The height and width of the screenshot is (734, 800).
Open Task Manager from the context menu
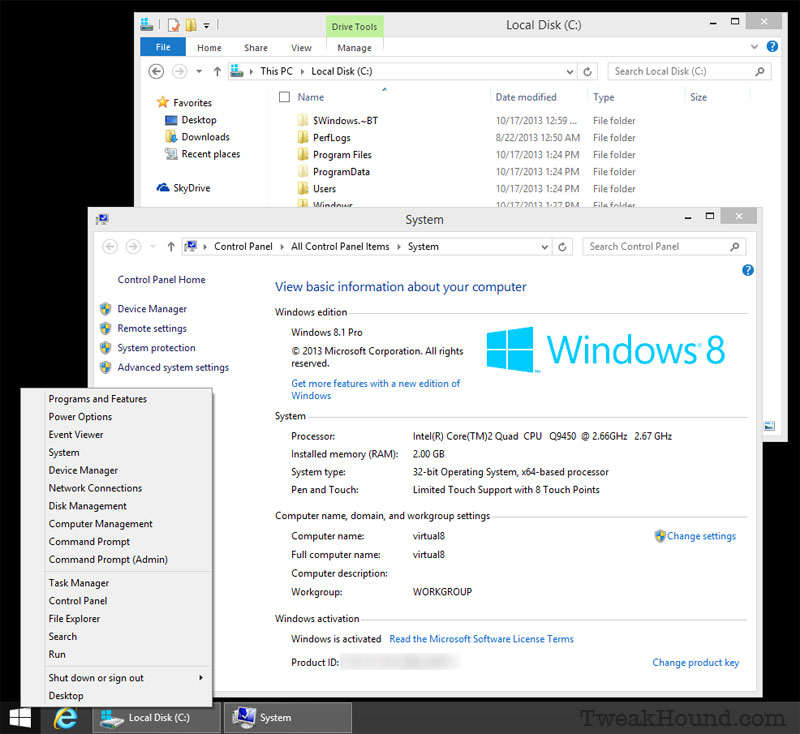[79, 582]
